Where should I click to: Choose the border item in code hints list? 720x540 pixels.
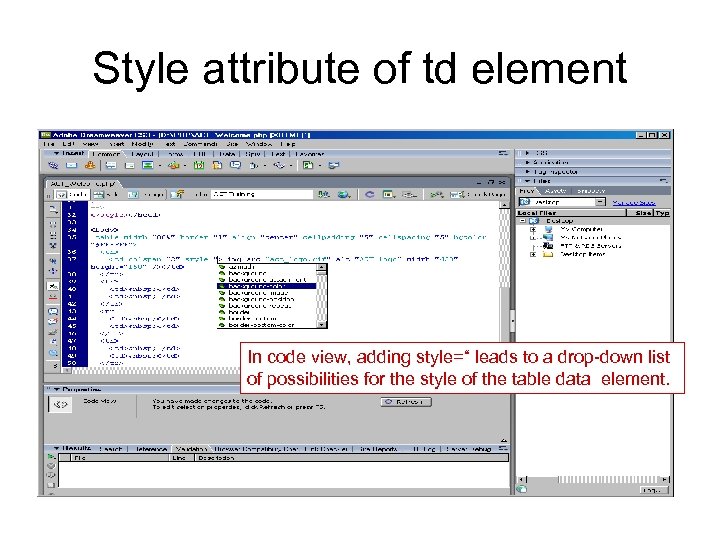click(267, 312)
